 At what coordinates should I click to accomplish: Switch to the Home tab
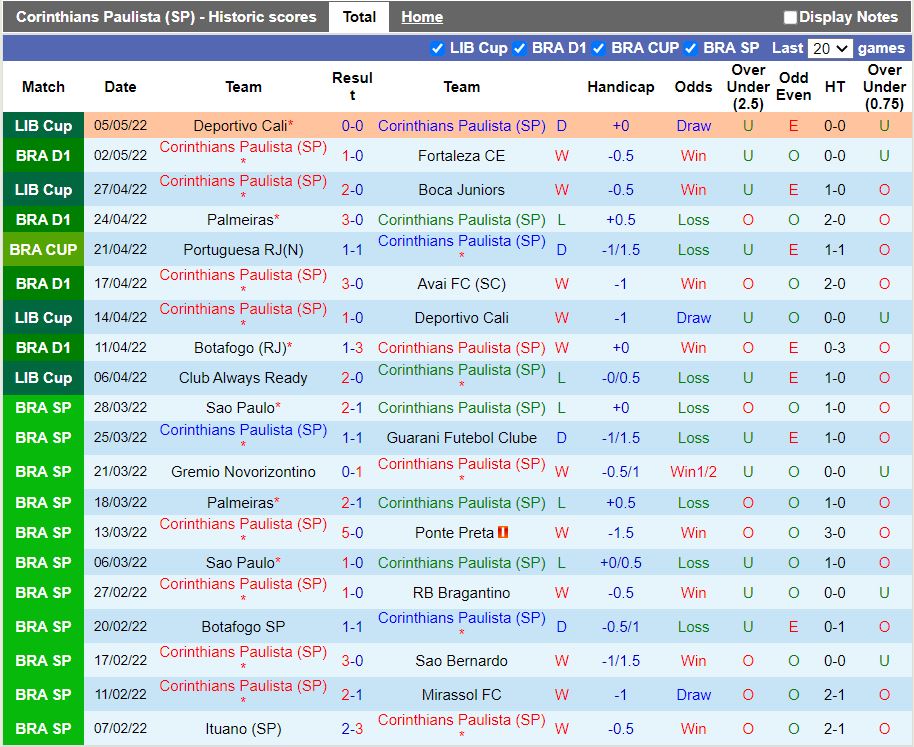click(x=422, y=17)
